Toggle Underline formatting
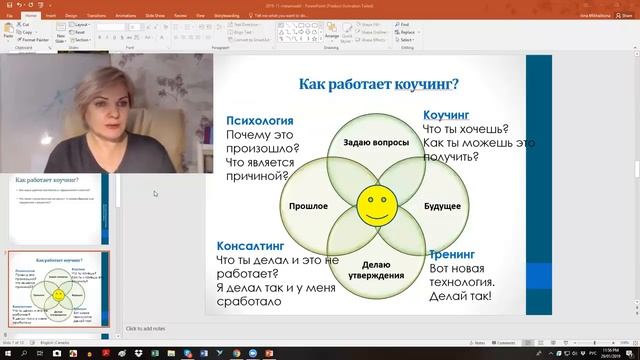The height and width of the screenshot is (360, 640). (x=115, y=38)
